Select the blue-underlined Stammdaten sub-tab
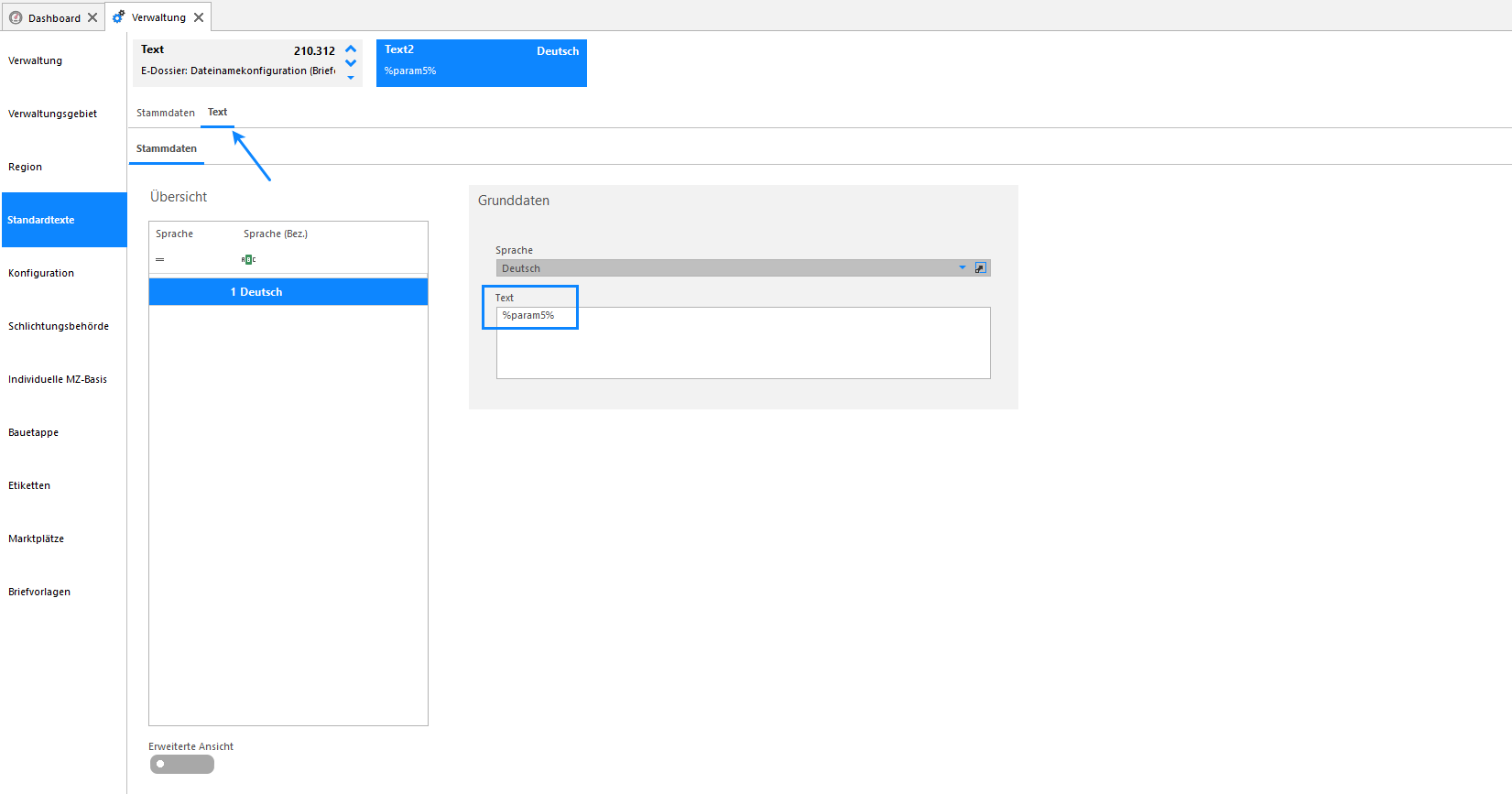The height and width of the screenshot is (794, 1512). point(167,148)
